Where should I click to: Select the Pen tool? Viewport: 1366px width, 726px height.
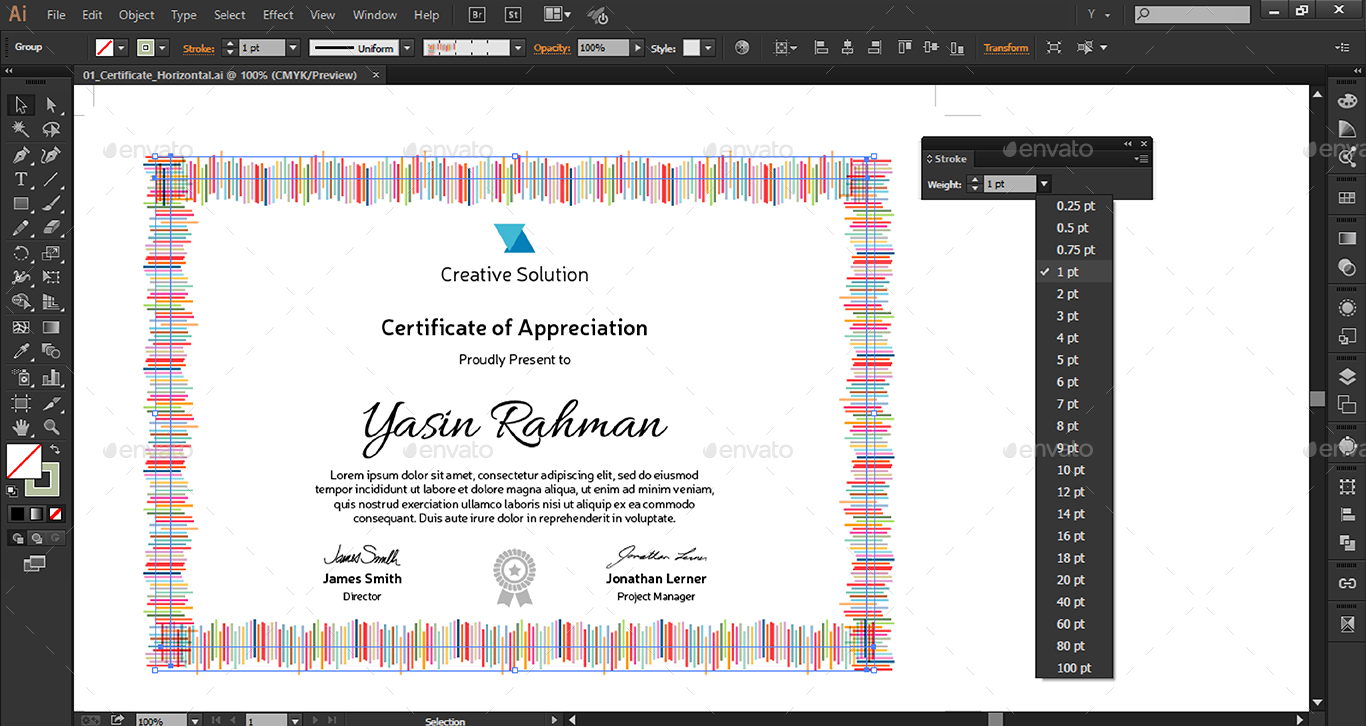pyautogui.click(x=20, y=155)
